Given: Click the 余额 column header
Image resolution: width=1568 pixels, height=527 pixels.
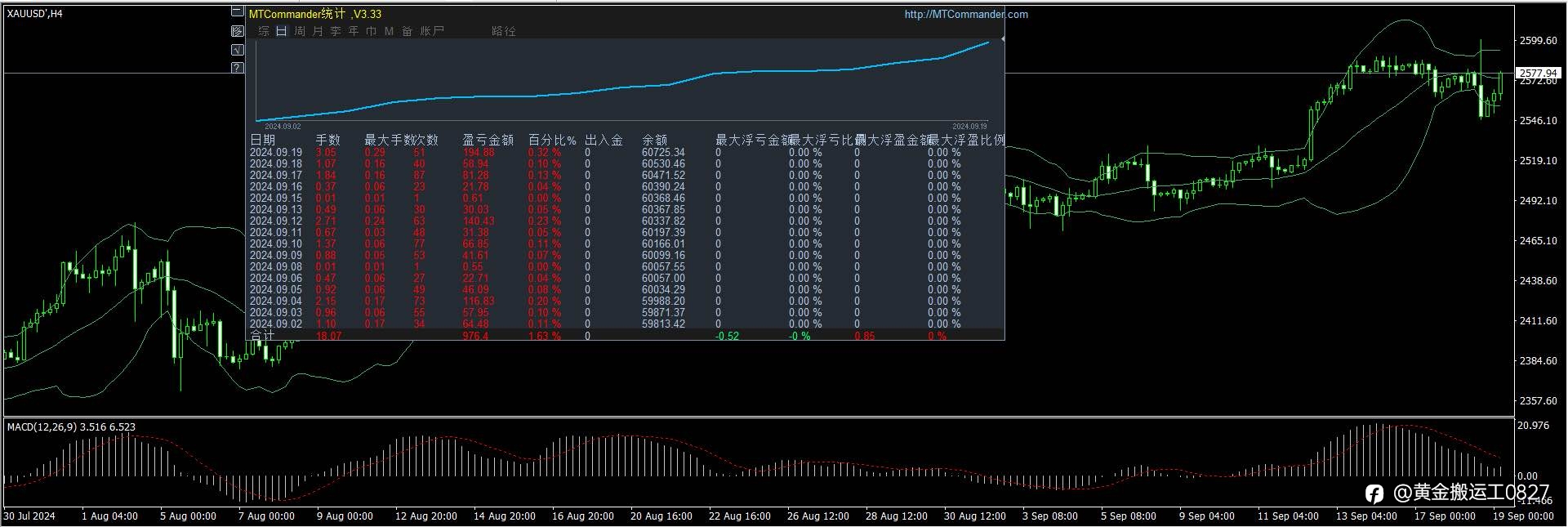Looking at the screenshot, I should click(x=654, y=141).
